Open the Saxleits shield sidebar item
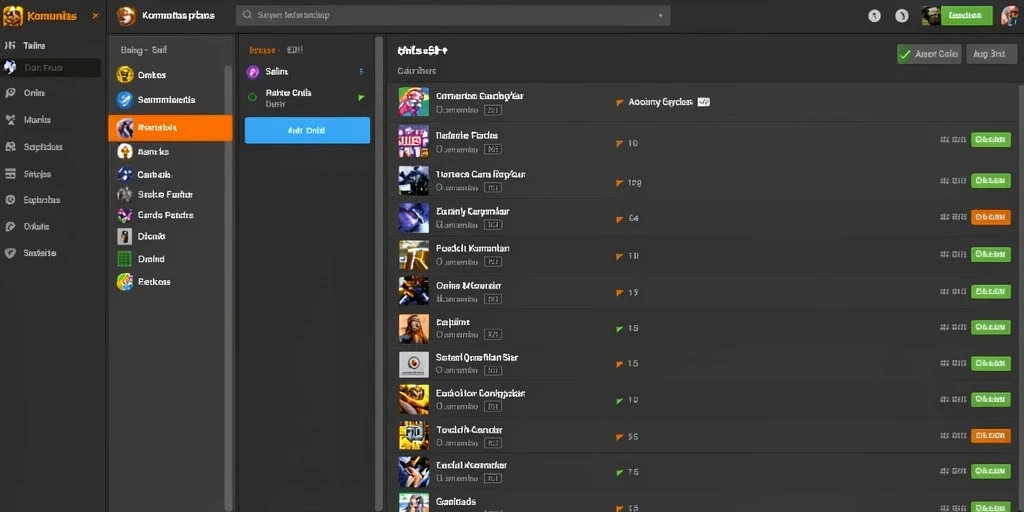Screen dimensions: 1024x512 (x=52, y=253)
